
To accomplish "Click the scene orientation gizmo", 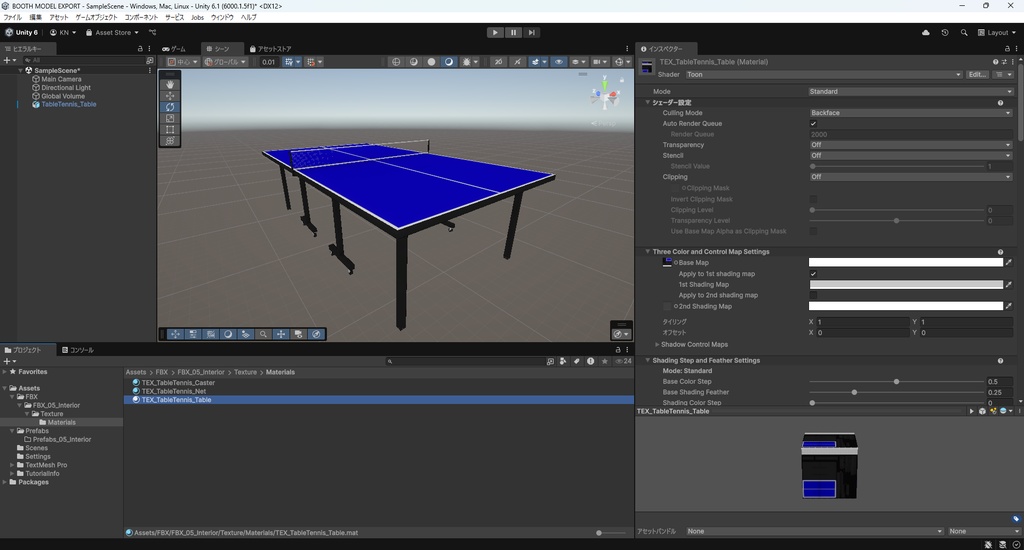I will point(605,97).
